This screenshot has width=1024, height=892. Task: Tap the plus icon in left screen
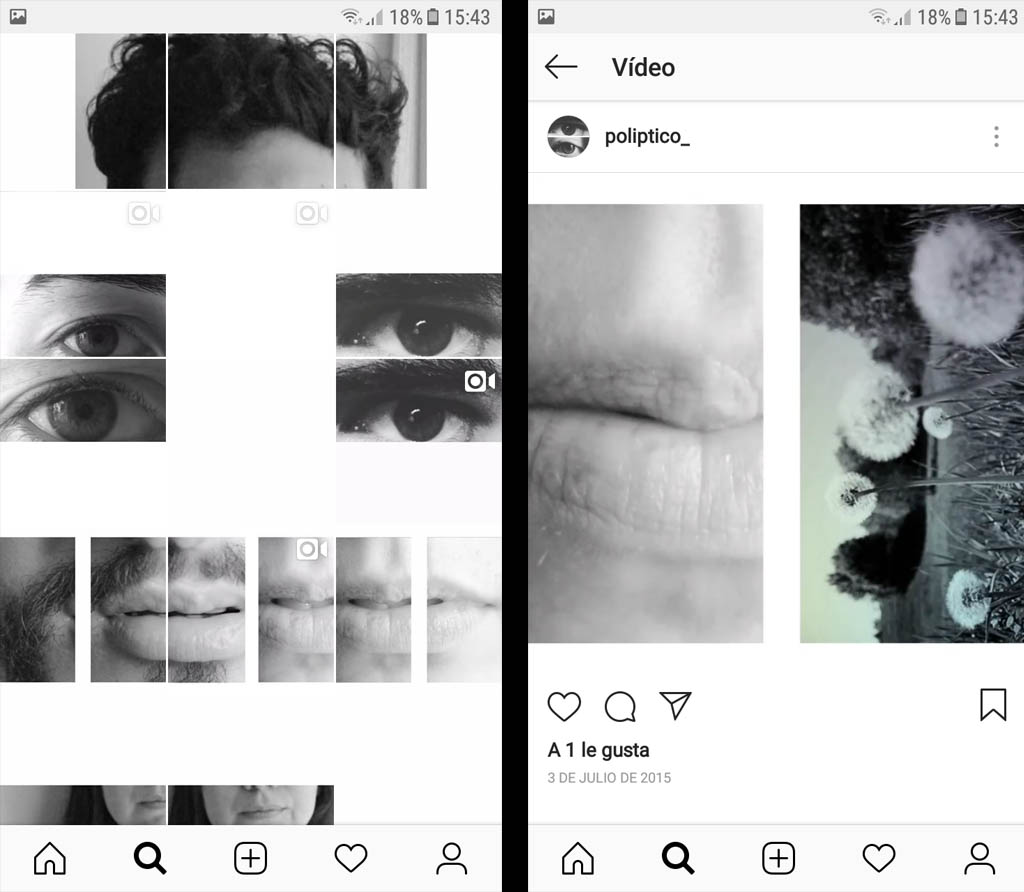pos(251,858)
